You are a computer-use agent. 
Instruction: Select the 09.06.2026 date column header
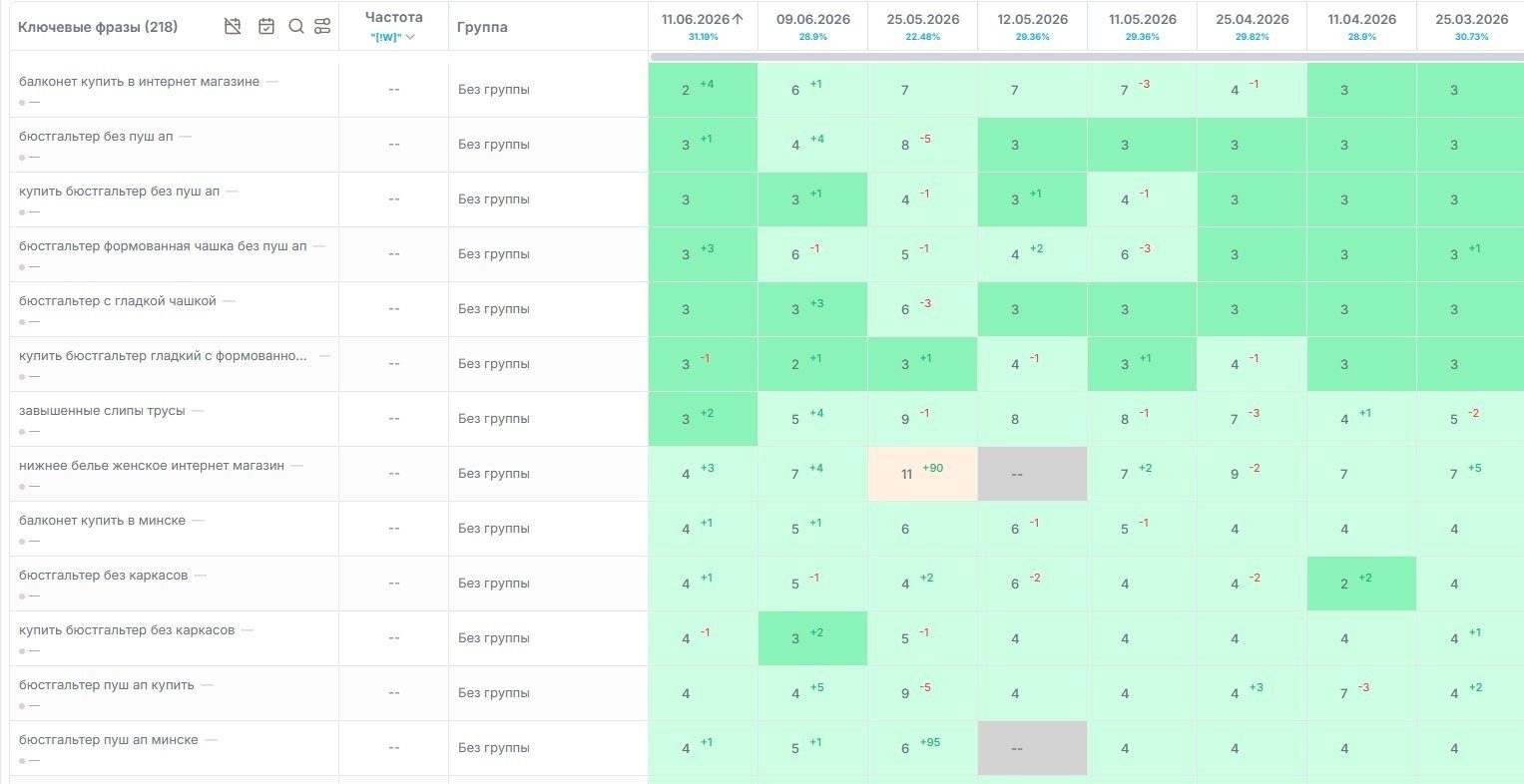coord(813,19)
